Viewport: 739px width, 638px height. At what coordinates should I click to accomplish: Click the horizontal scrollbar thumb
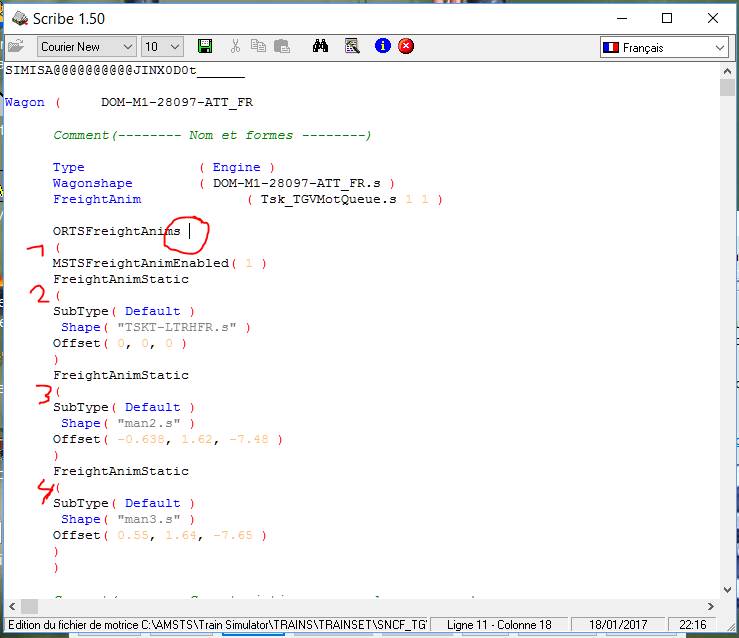[x=29, y=606]
